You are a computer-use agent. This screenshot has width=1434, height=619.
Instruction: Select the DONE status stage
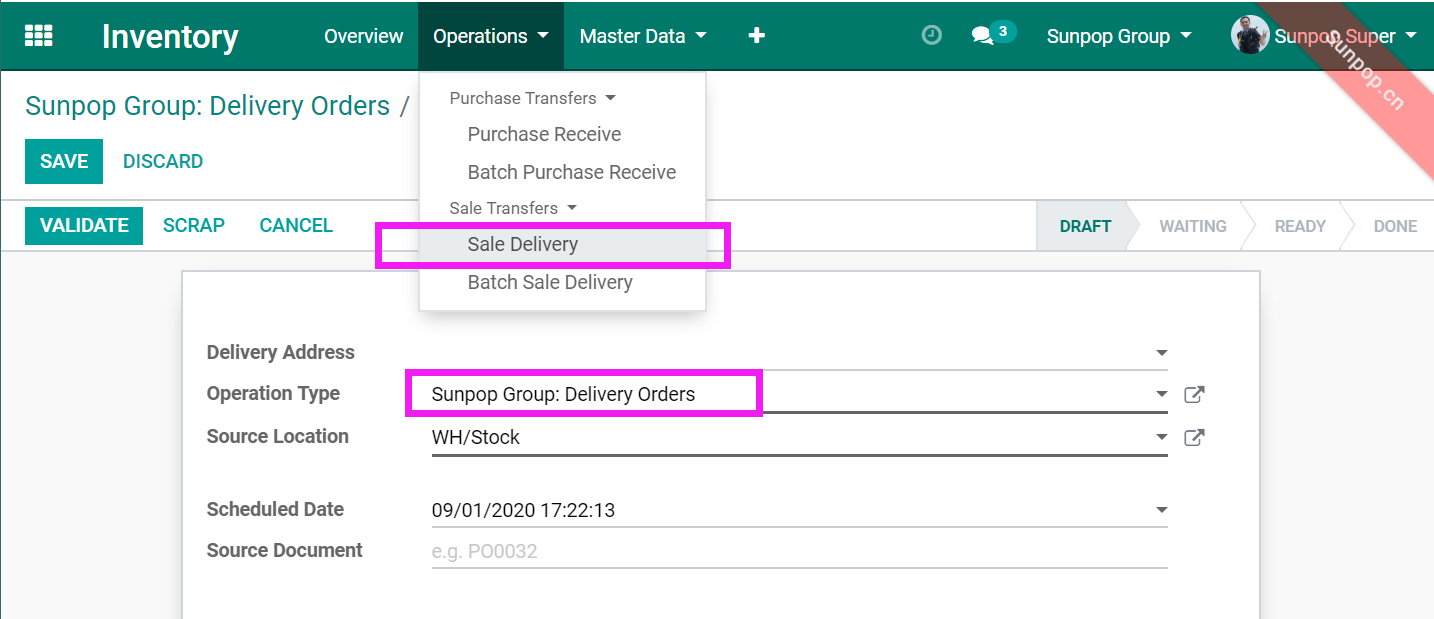tap(1395, 226)
